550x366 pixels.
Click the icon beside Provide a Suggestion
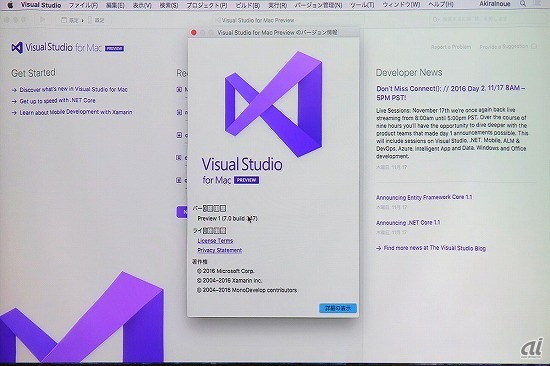coord(534,46)
